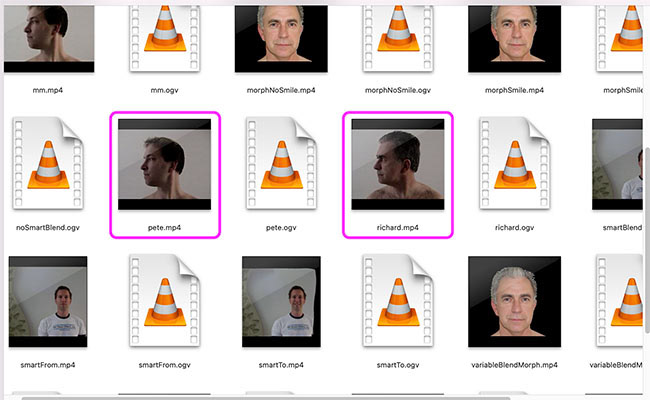Select the smartFrom.mp4 video thumbnail
Image resolution: width=650 pixels, height=400 pixels.
click(x=48, y=301)
